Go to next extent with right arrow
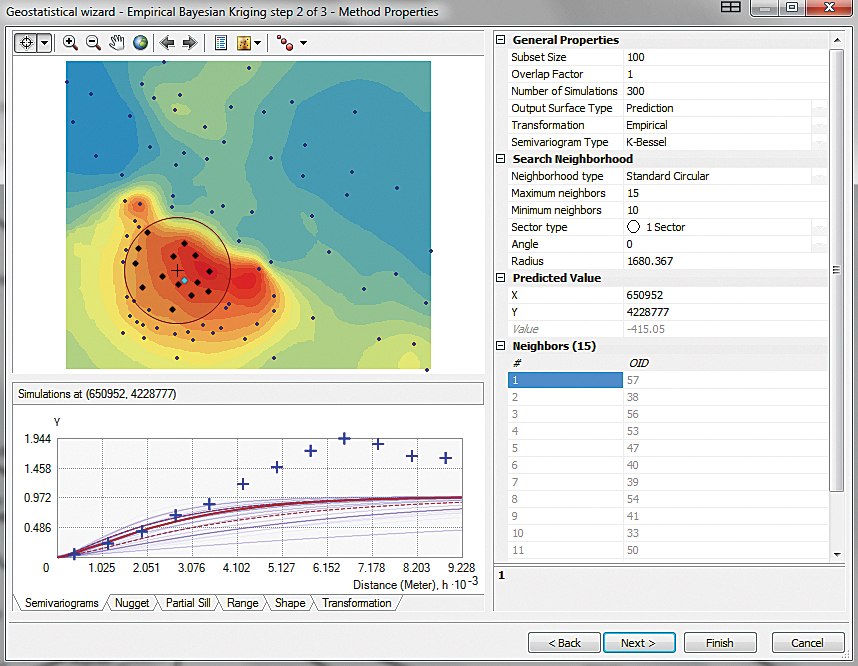The width and height of the screenshot is (858, 666). 189,43
